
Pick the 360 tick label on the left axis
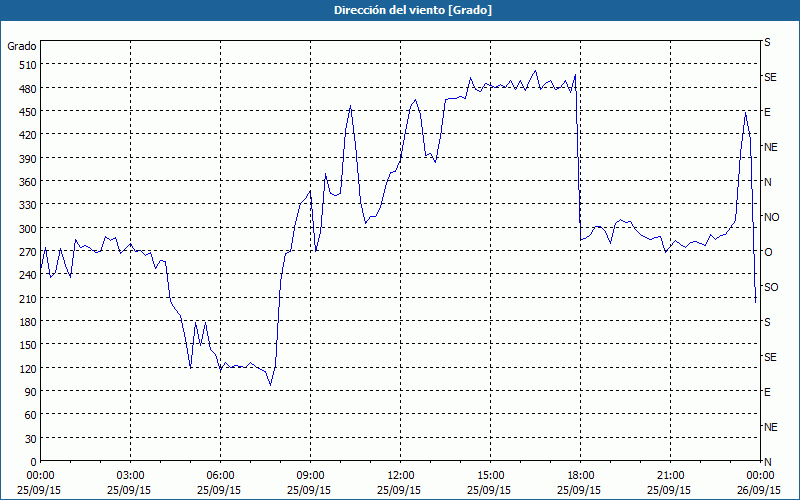[x=28, y=182]
